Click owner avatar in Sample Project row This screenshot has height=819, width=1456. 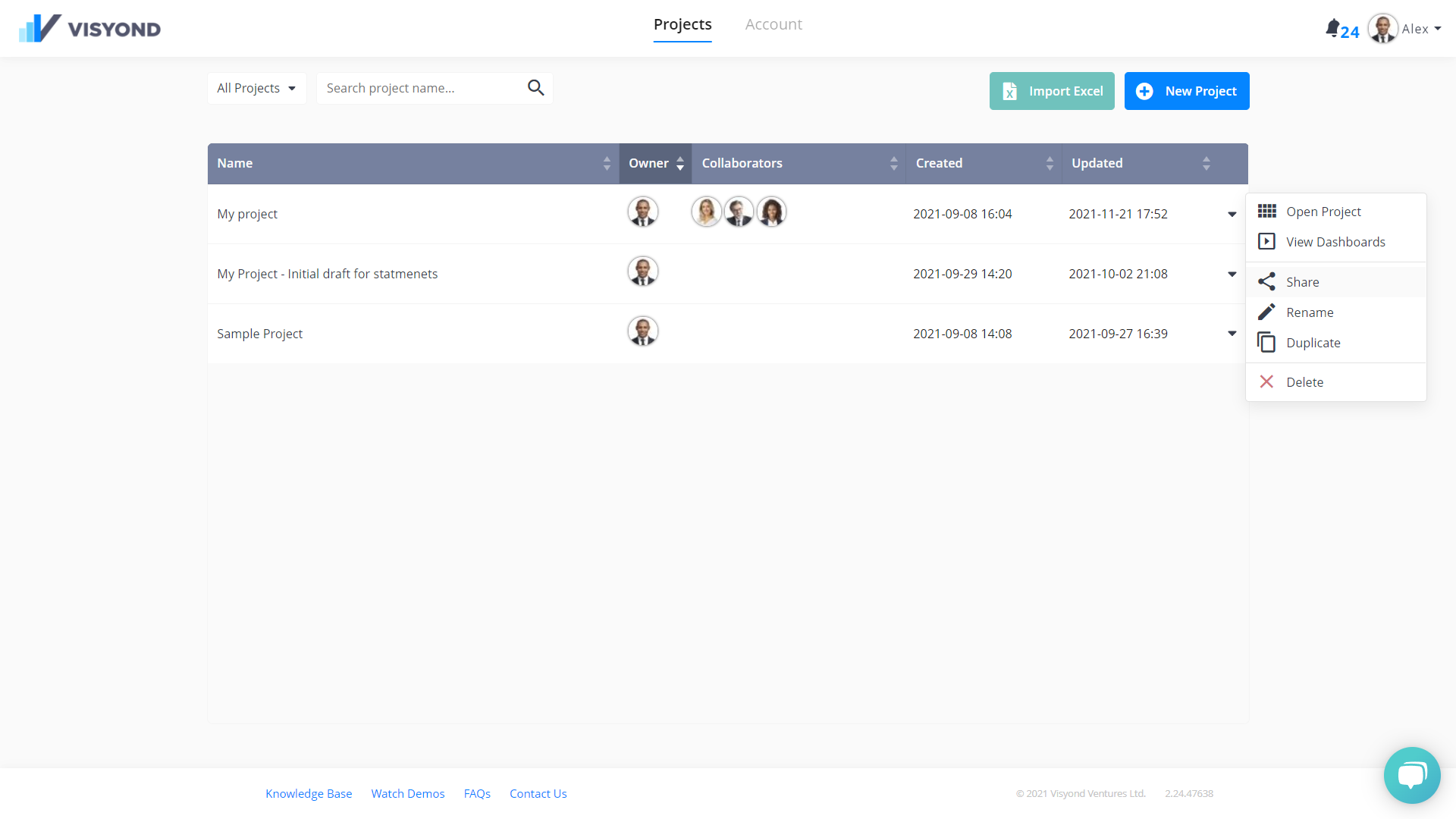point(643,331)
